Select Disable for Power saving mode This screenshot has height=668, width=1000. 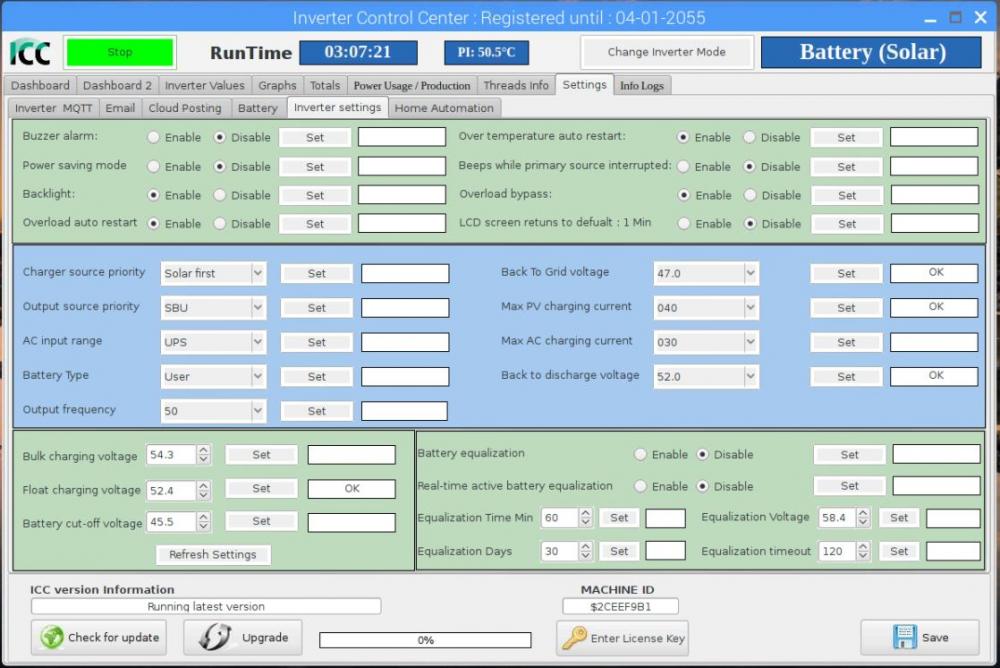pyautogui.click(x=220, y=167)
